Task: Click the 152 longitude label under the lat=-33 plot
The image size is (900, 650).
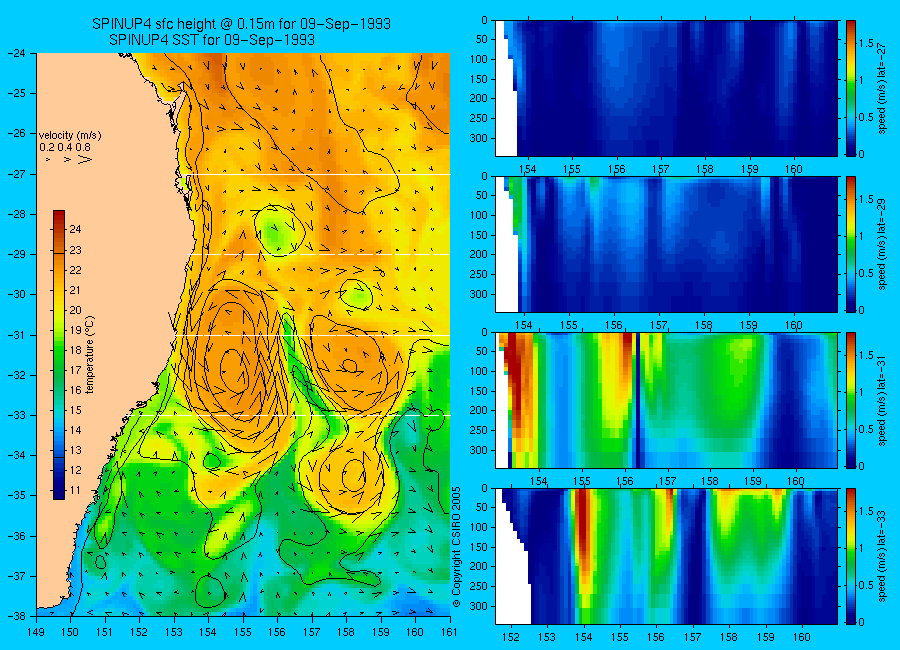Action: coord(510,637)
